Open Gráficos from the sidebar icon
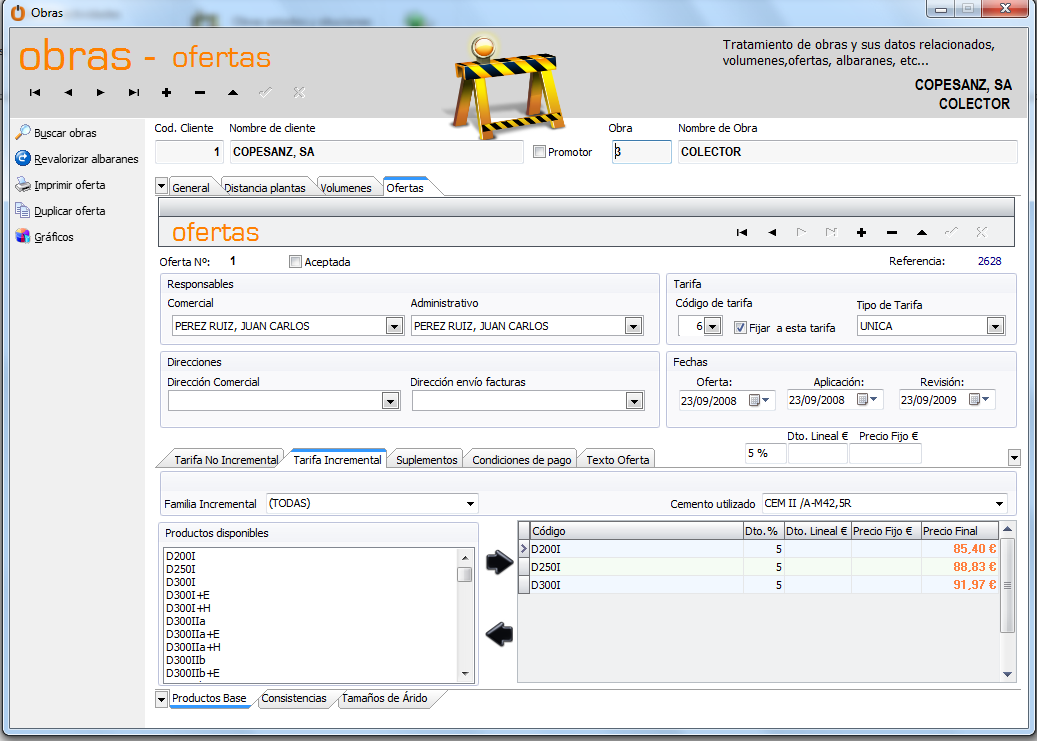1037x741 pixels. [23, 237]
